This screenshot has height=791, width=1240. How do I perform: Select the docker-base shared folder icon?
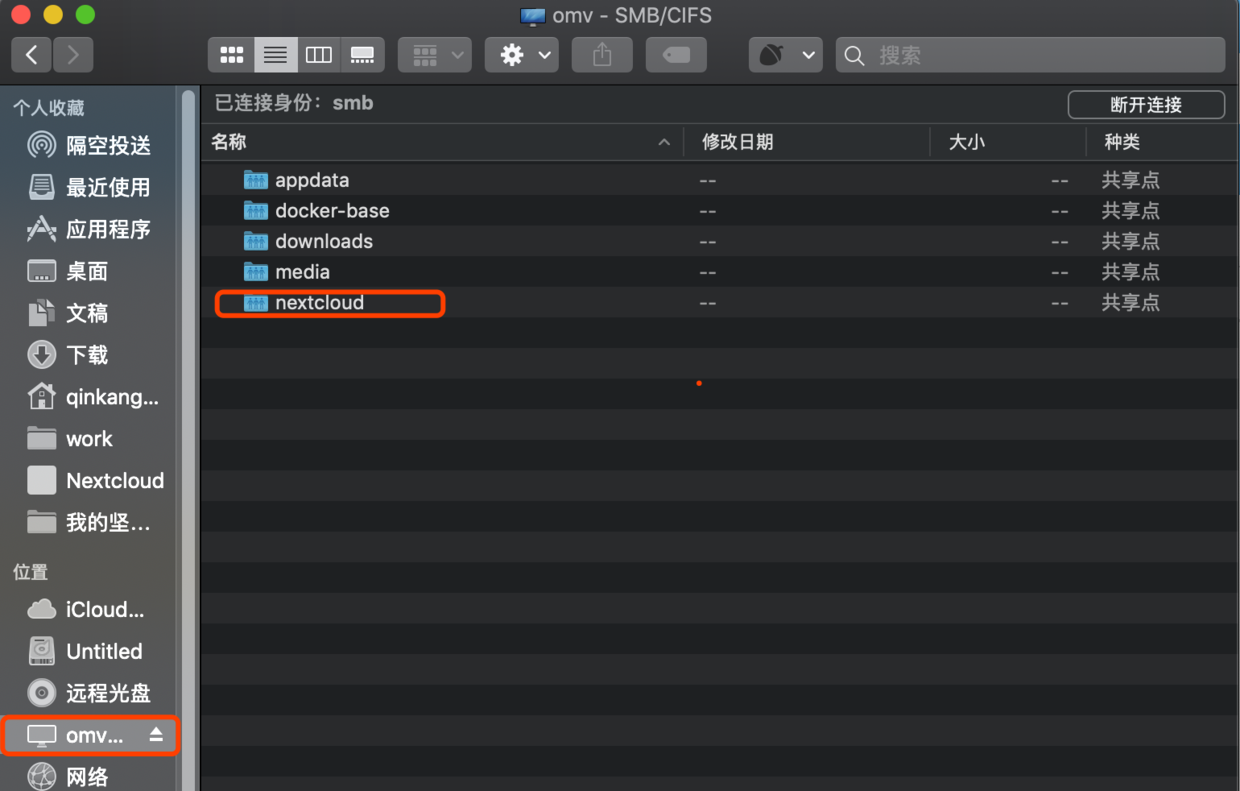click(256, 211)
